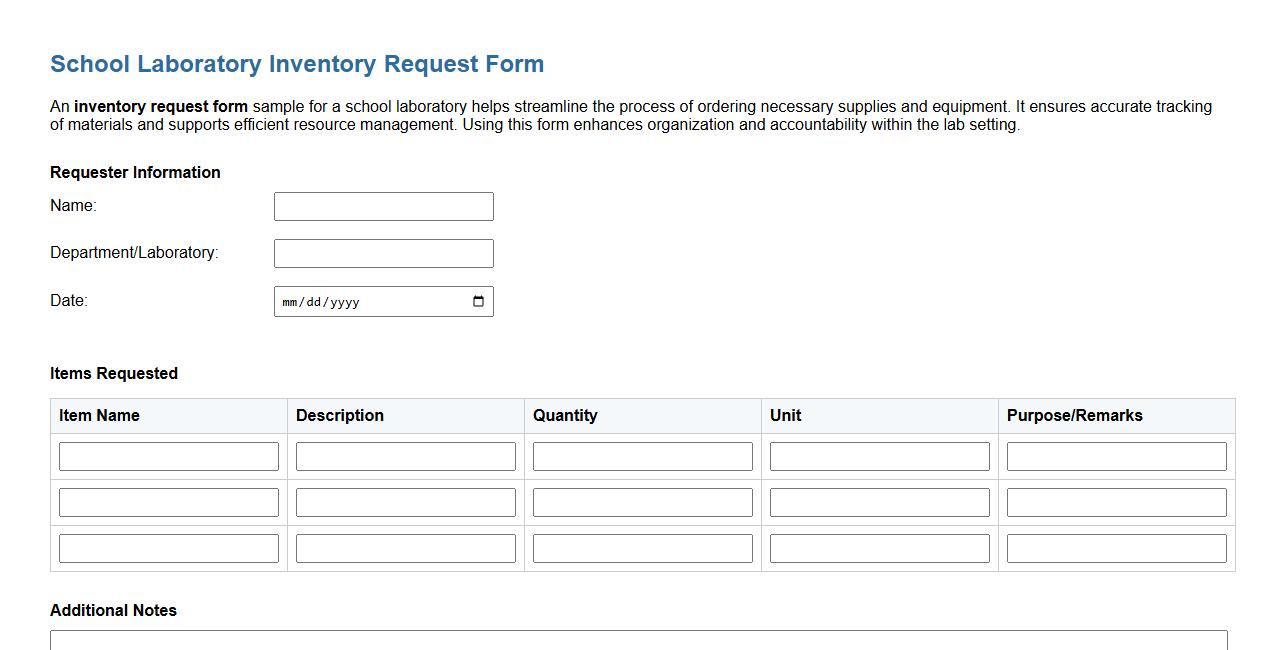
Task: Click the School Laboratory Inventory Request Form heading
Action: (x=296, y=63)
